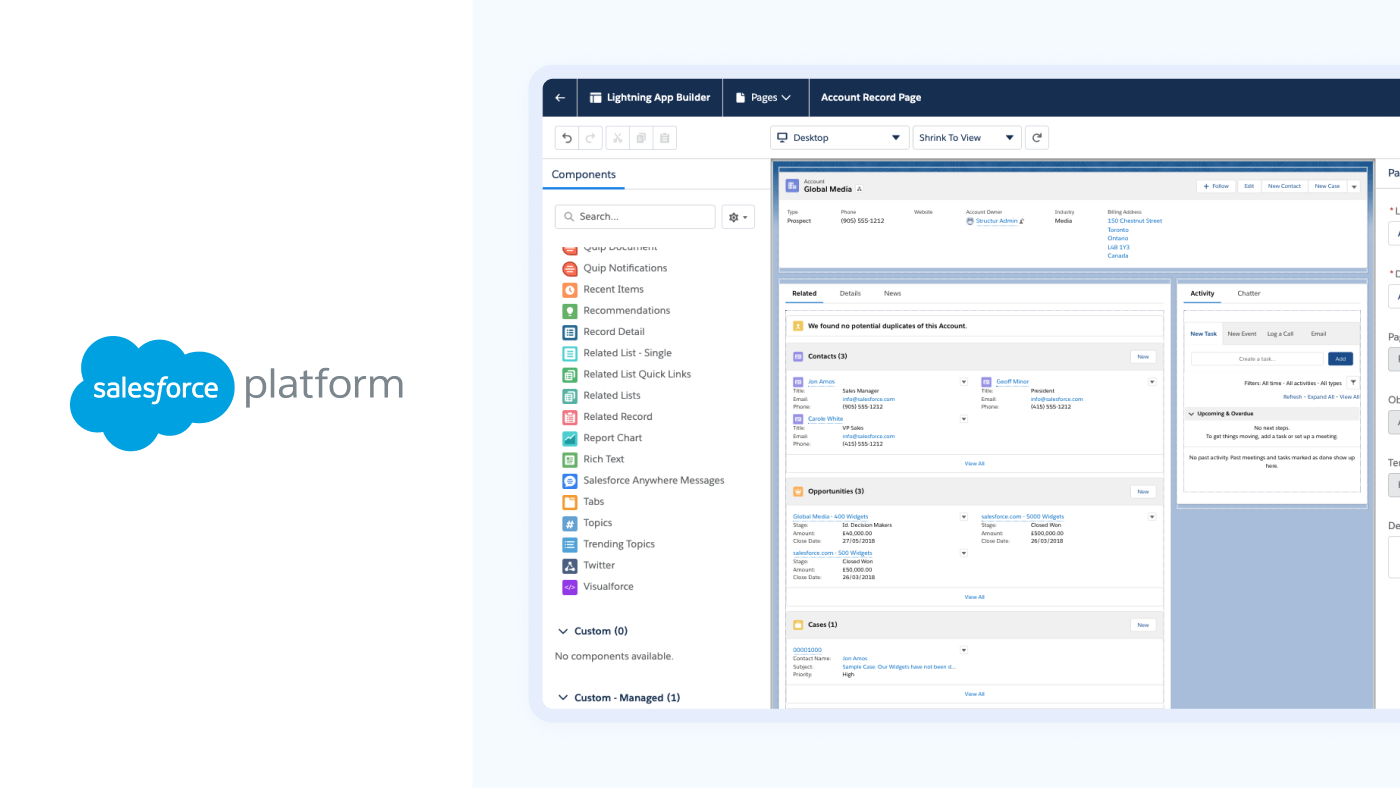Click the refresh canvas icon
The image size is (1400, 788).
1037,138
